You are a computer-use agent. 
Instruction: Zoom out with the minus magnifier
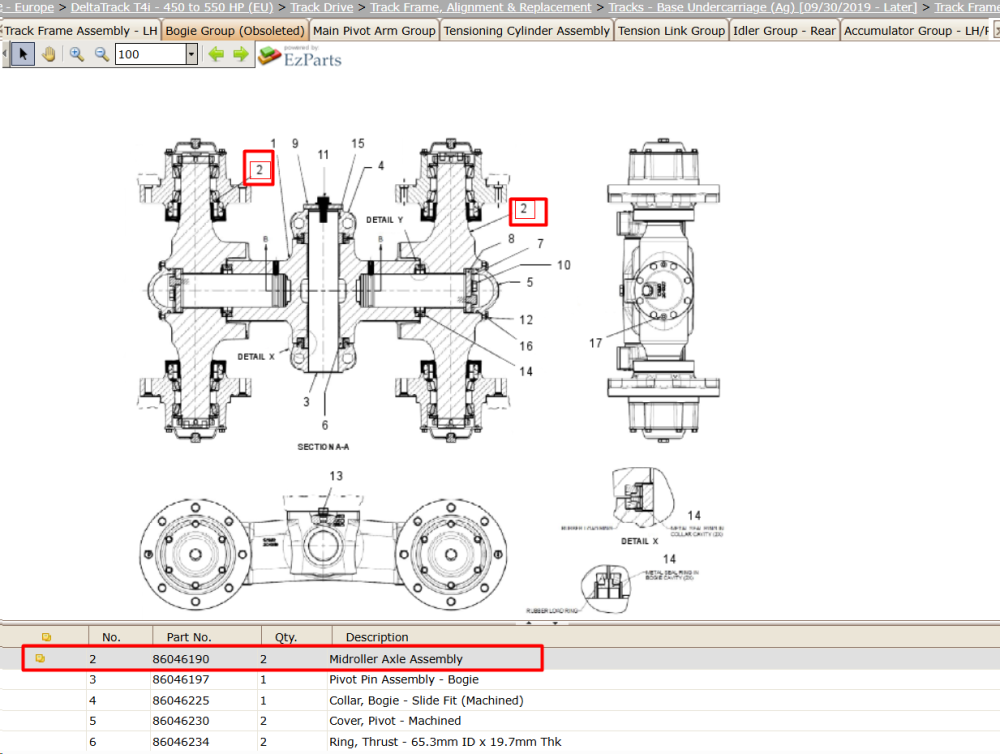(101, 54)
